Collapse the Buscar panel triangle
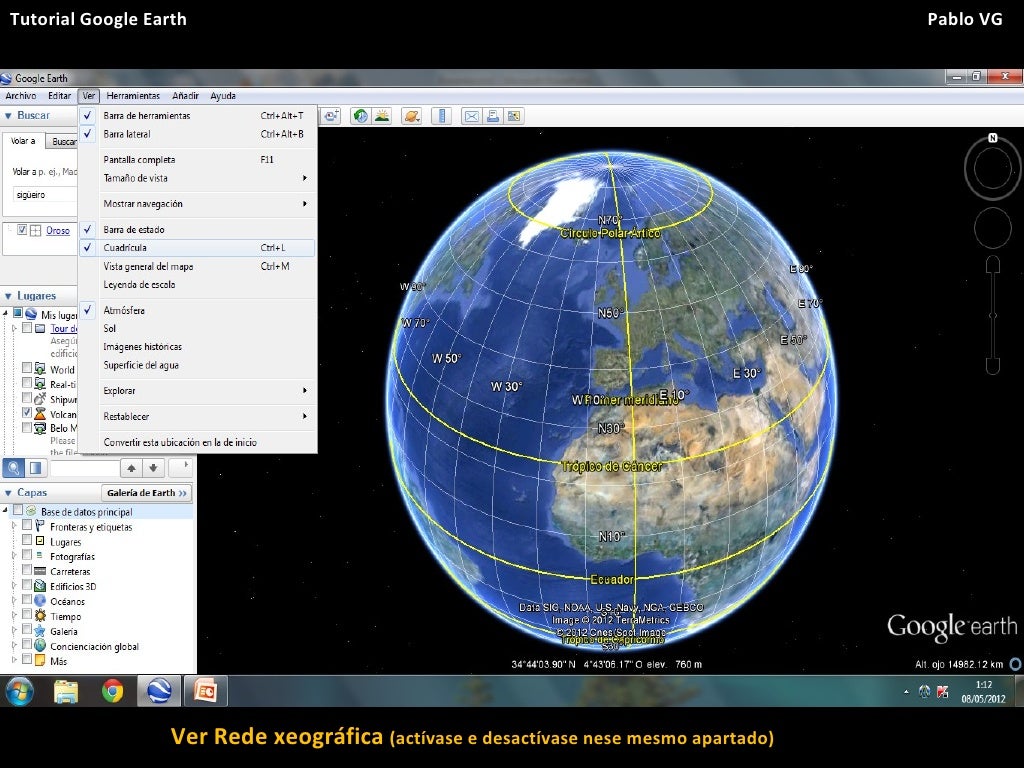The width and height of the screenshot is (1024, 768). [8, 116]
